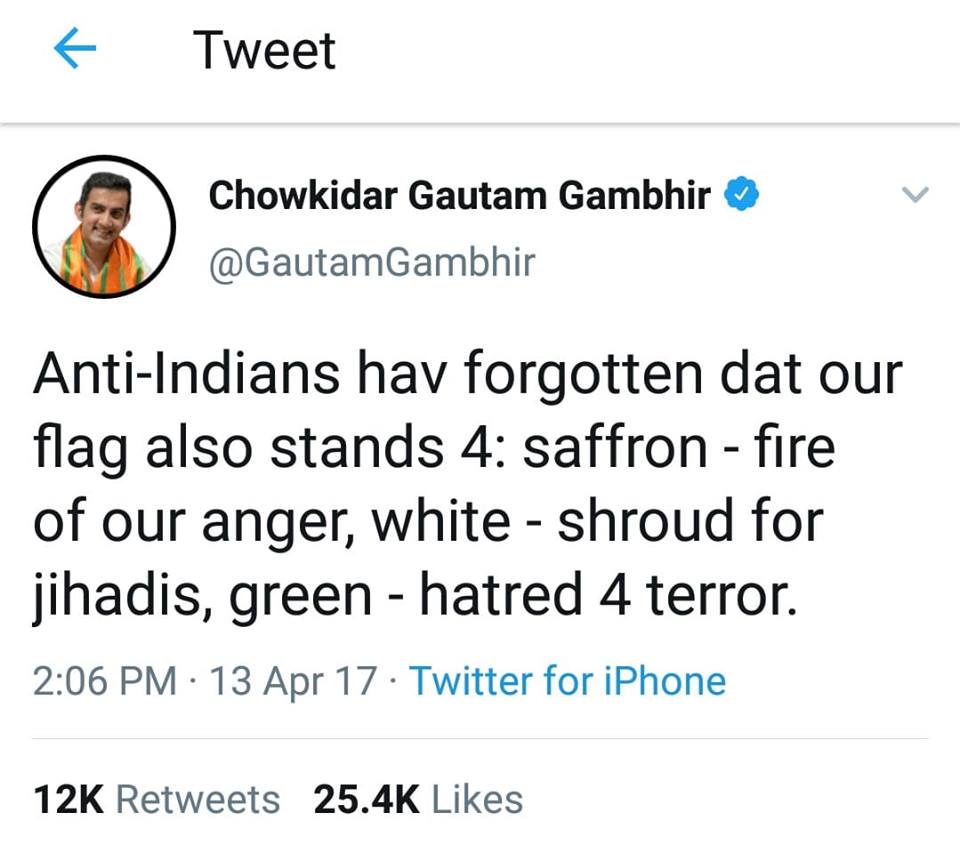The width and height of the screenshot is (960, 845).
Task: Click the tweet line starting Anti-Indians
Action: [468, 375]
